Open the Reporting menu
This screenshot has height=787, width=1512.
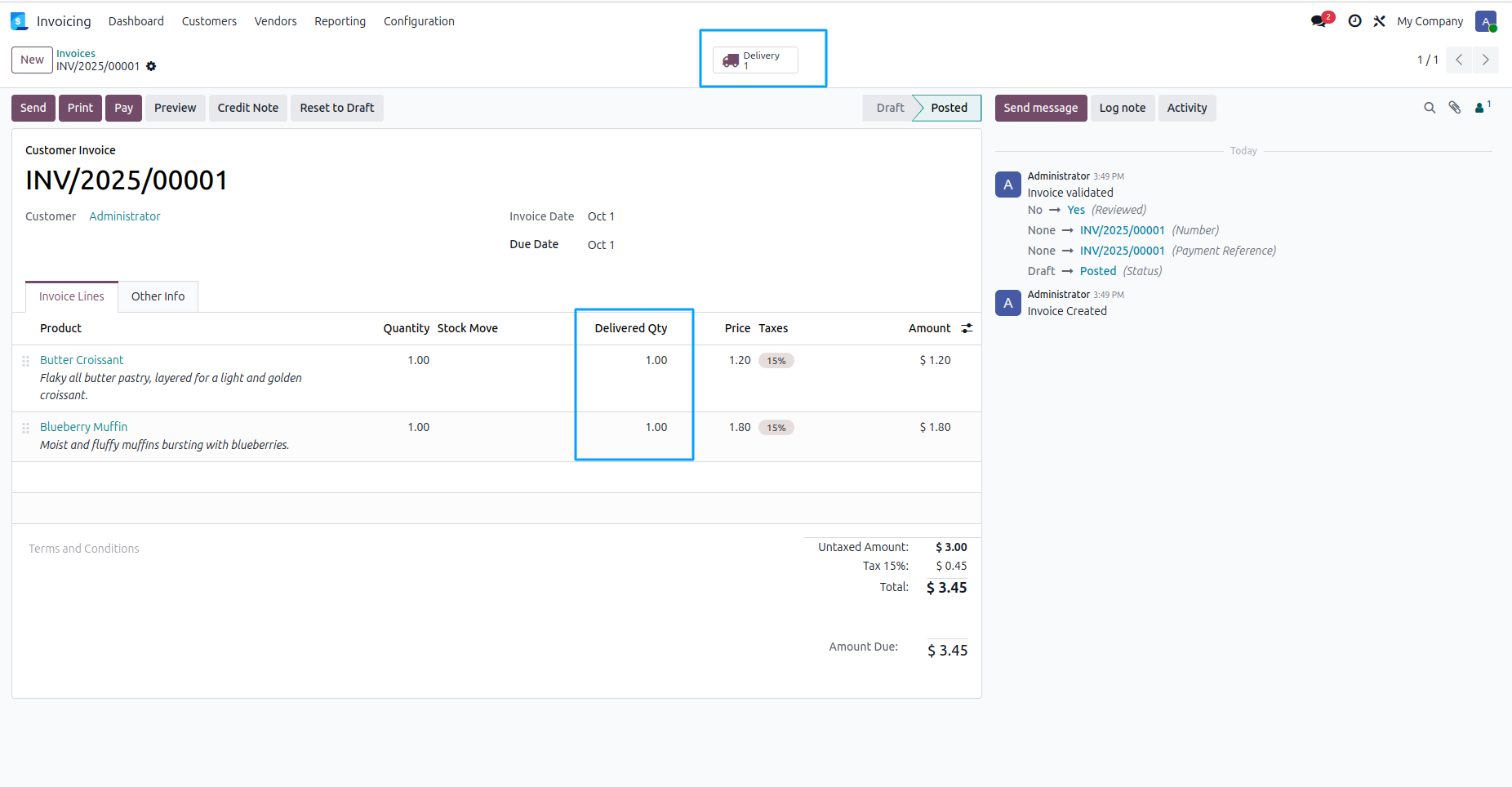[x=340, y=21]
